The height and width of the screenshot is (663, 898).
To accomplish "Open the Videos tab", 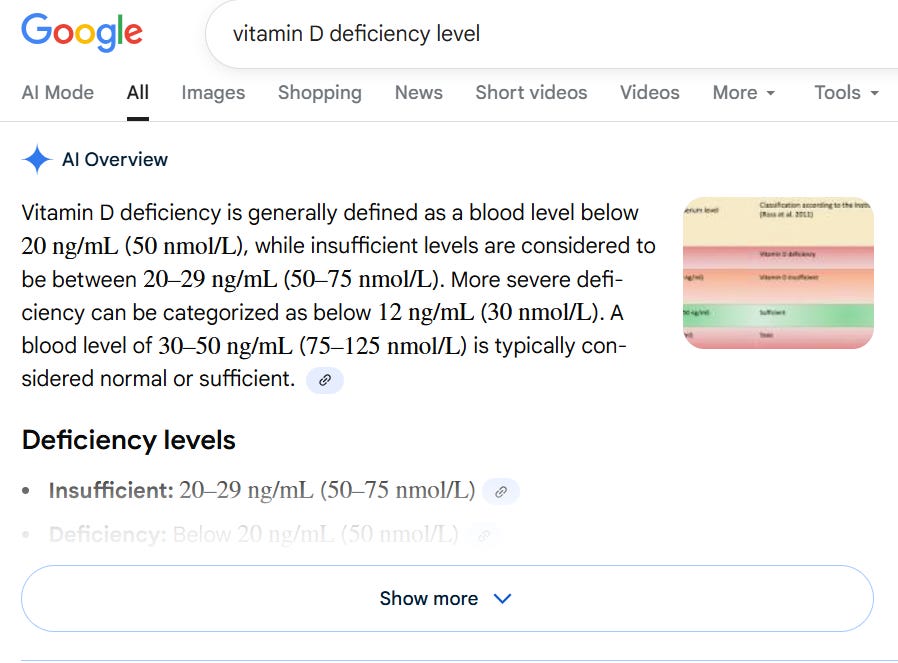I will (649, 93).
